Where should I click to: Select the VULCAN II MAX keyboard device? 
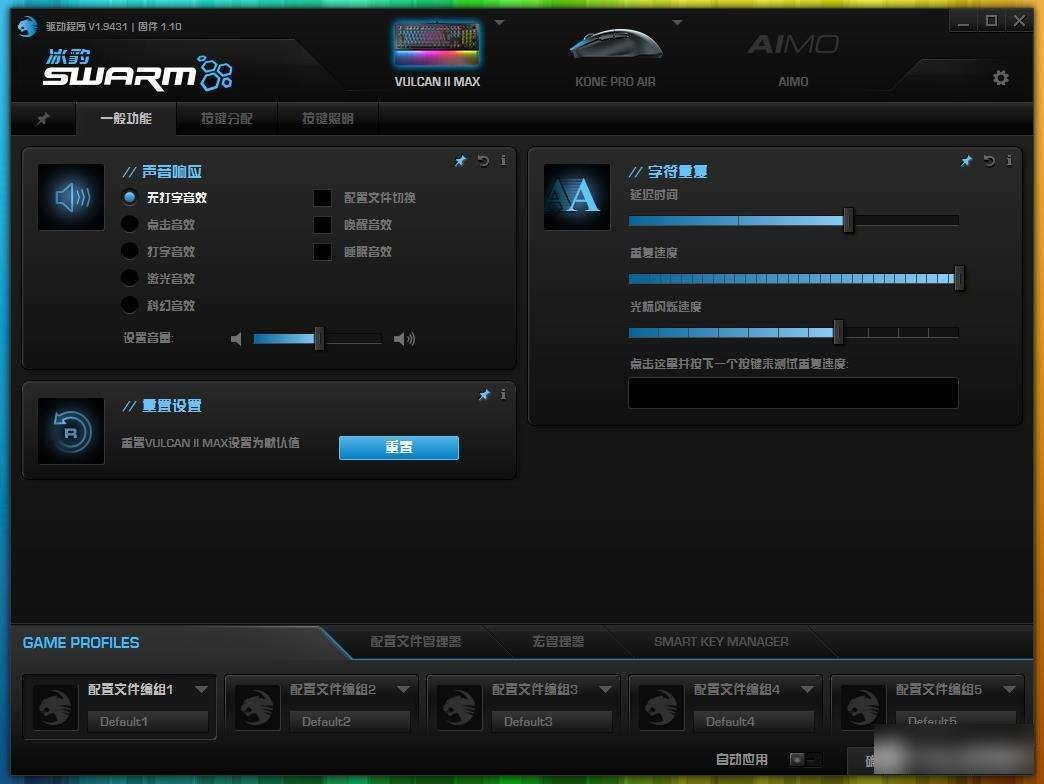tap(437, 54)
